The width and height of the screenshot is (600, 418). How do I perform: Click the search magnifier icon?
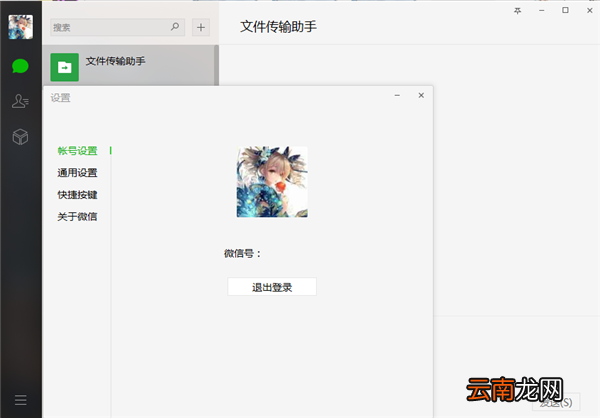pos(175,27)
